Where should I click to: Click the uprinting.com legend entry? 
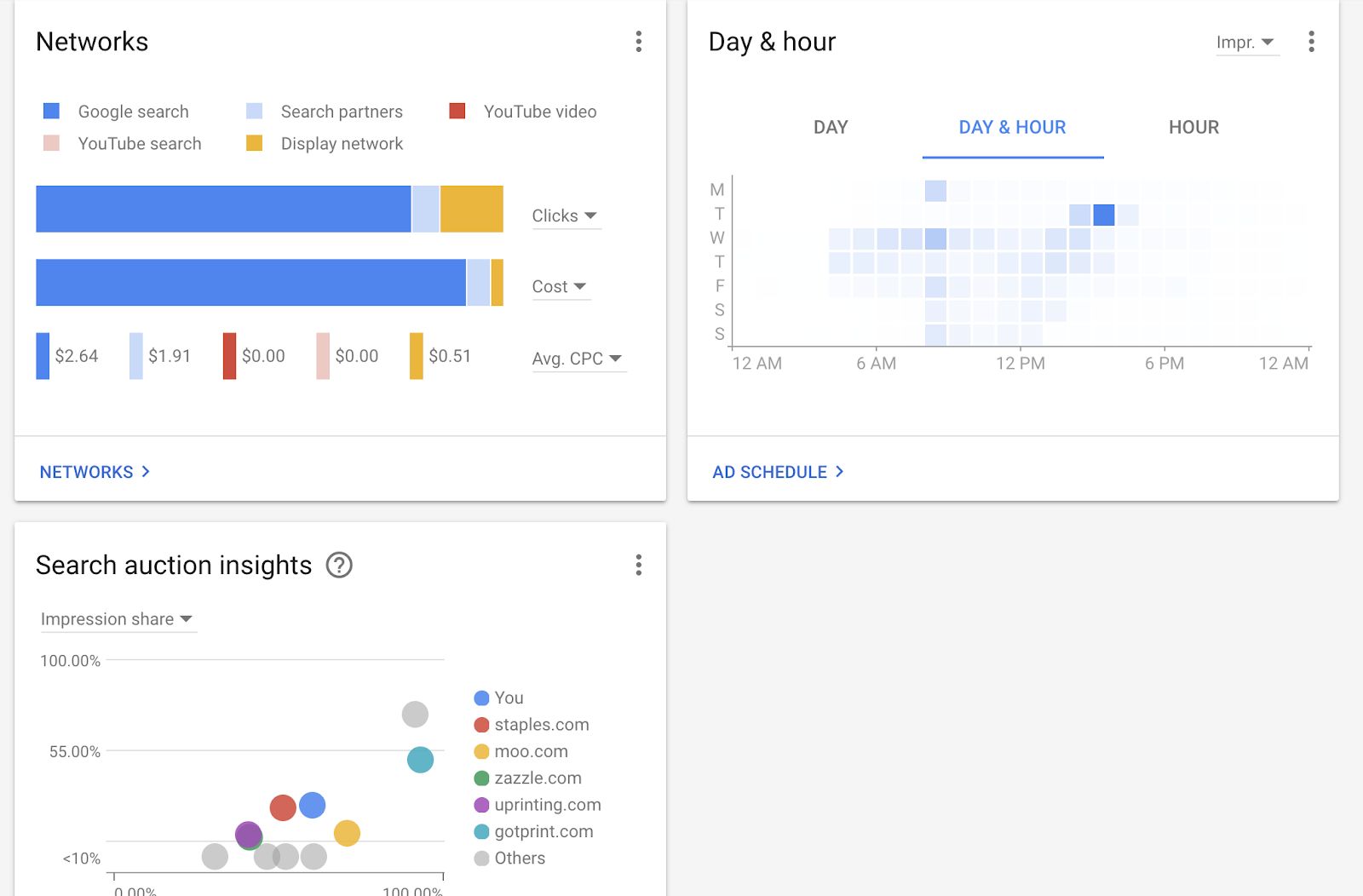(538, 805)
